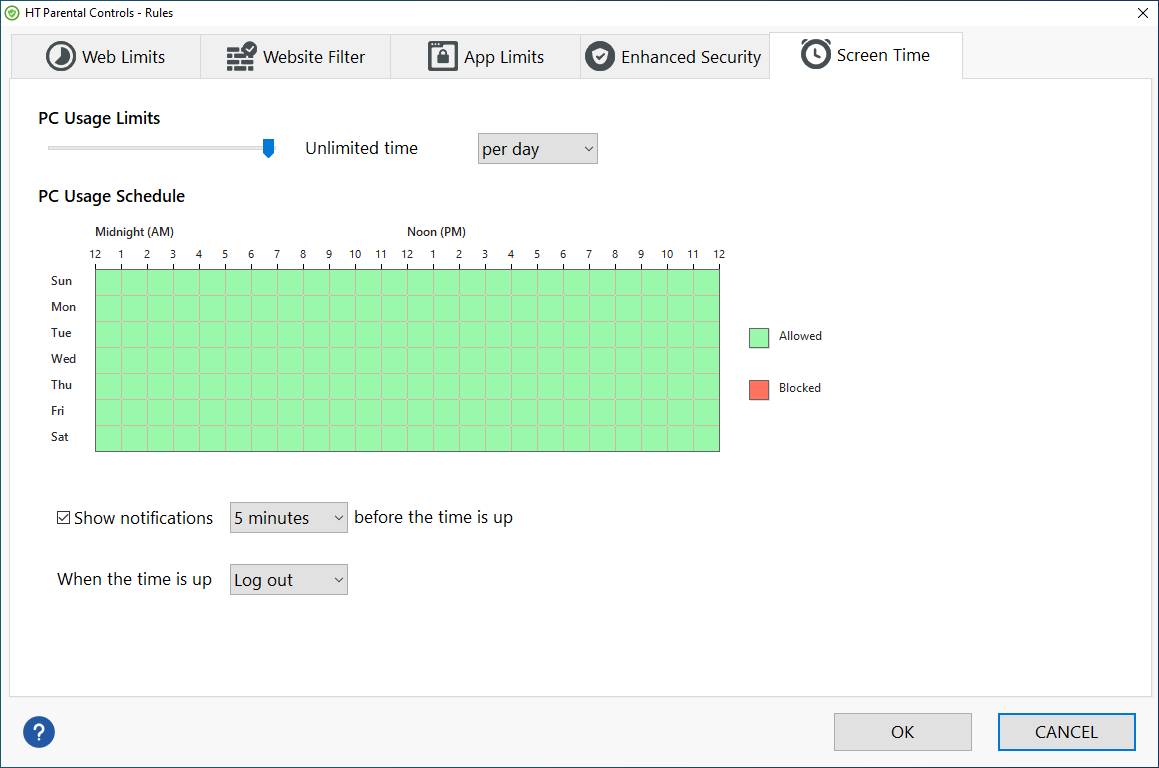
Task: Click the Blocked legend label
Action: coord(800,388)
